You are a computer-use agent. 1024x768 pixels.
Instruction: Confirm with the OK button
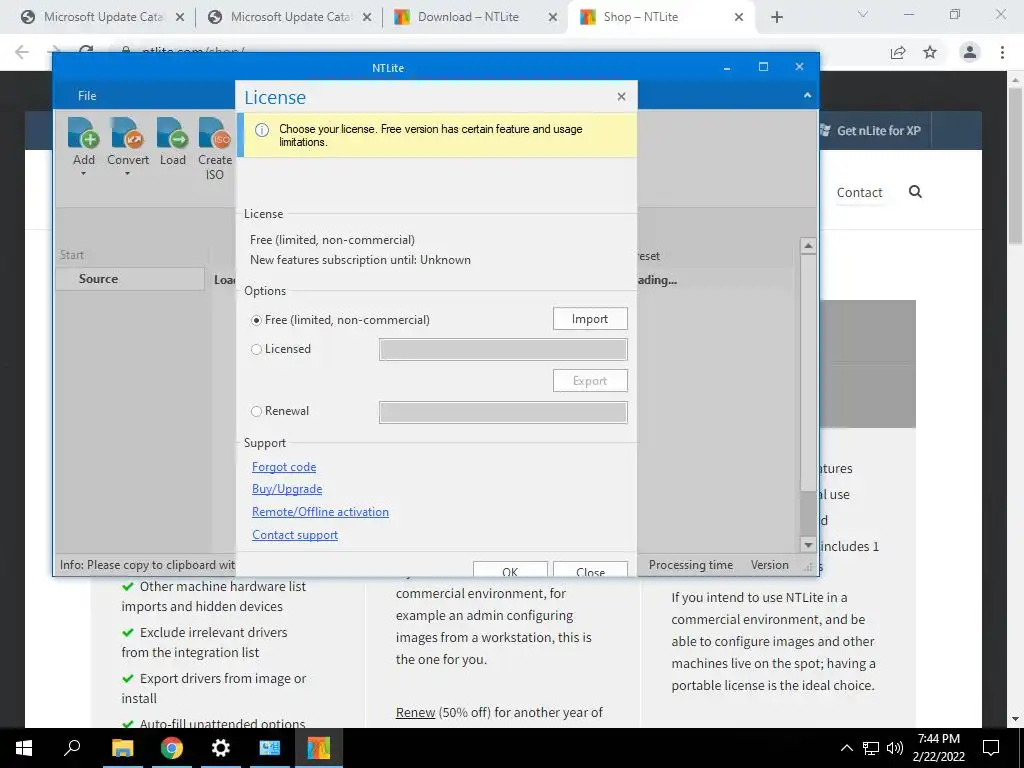pos(510,569)
